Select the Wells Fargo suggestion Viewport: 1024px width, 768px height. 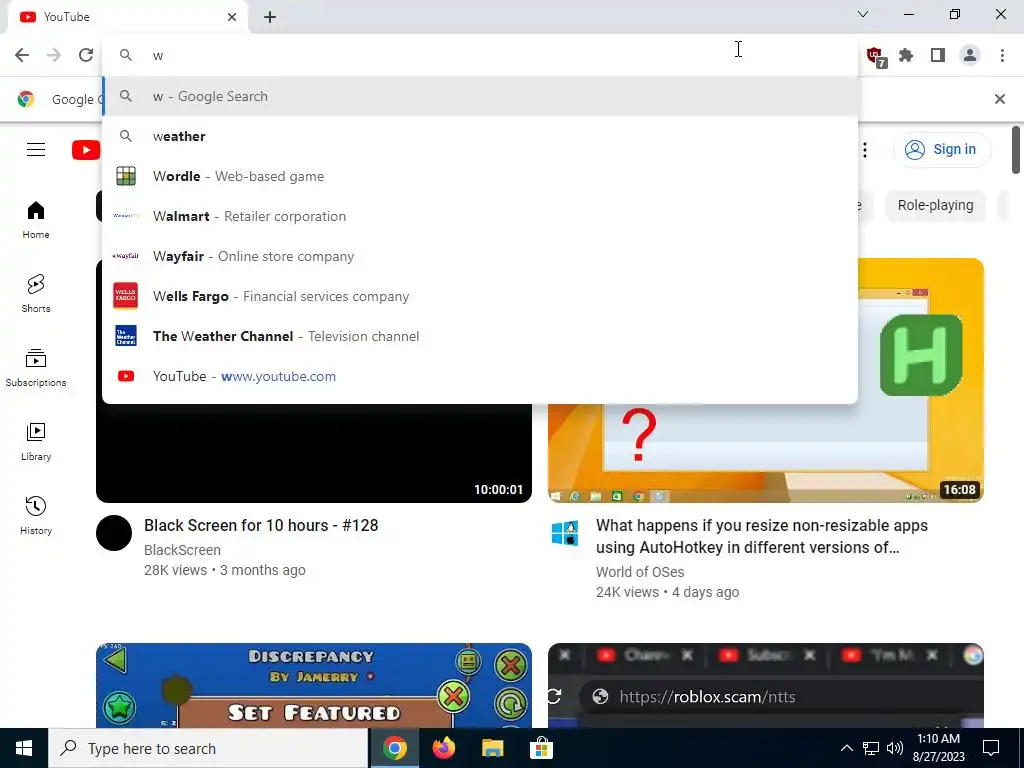pyautogui.click(x=480, y=296)
